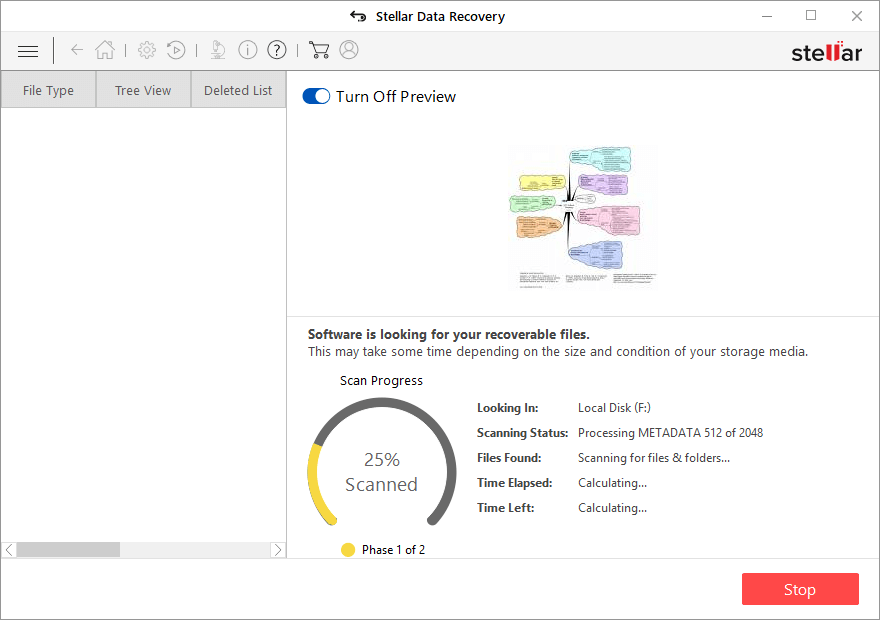
Task: Click the 'Looking In:' label
Action: 507,408
